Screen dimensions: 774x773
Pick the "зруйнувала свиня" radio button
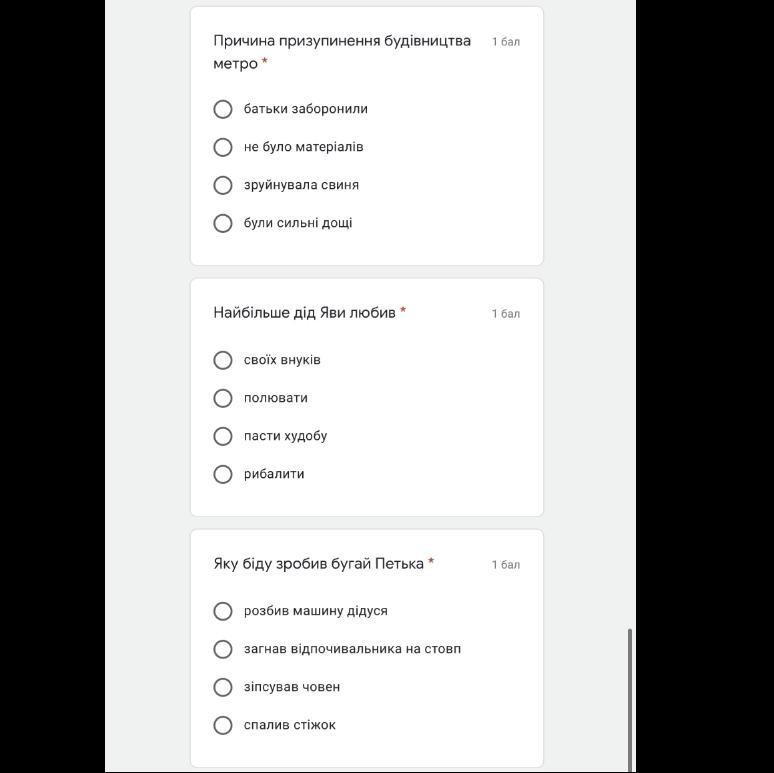click(x=223, y=185)
